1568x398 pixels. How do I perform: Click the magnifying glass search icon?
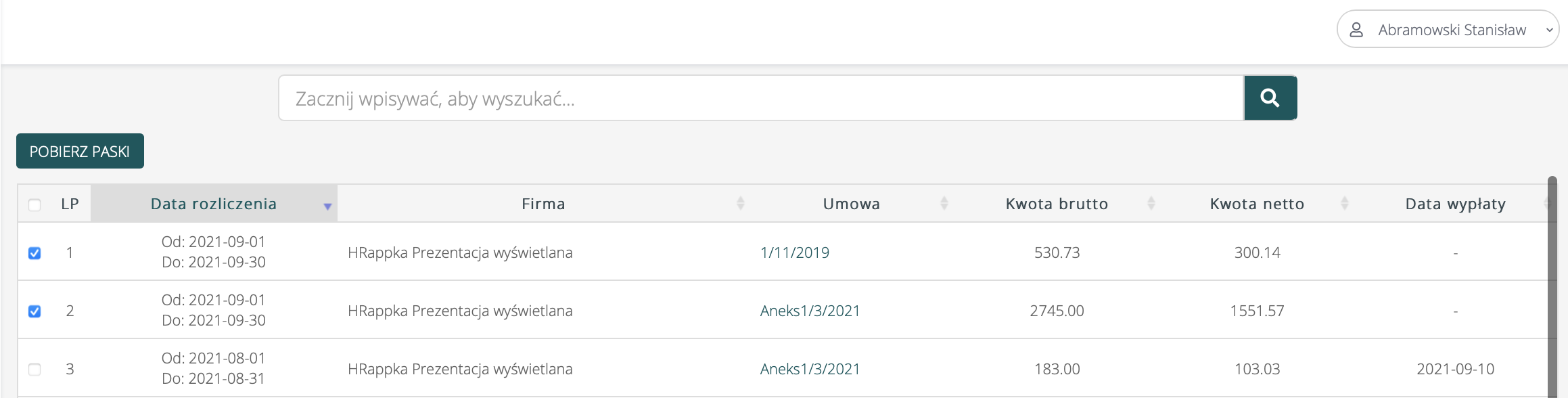tap(1270, 98)
